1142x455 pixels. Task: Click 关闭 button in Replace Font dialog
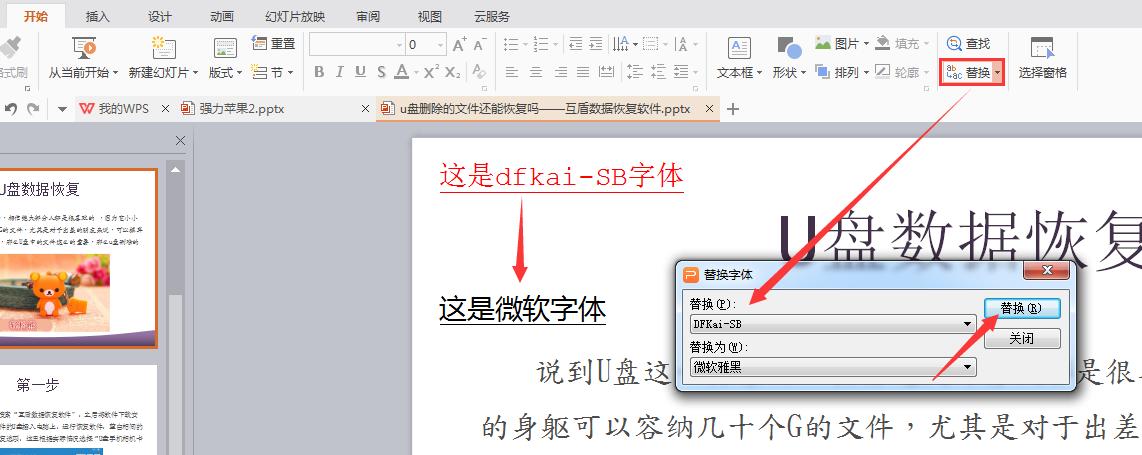pos(1021,338)
